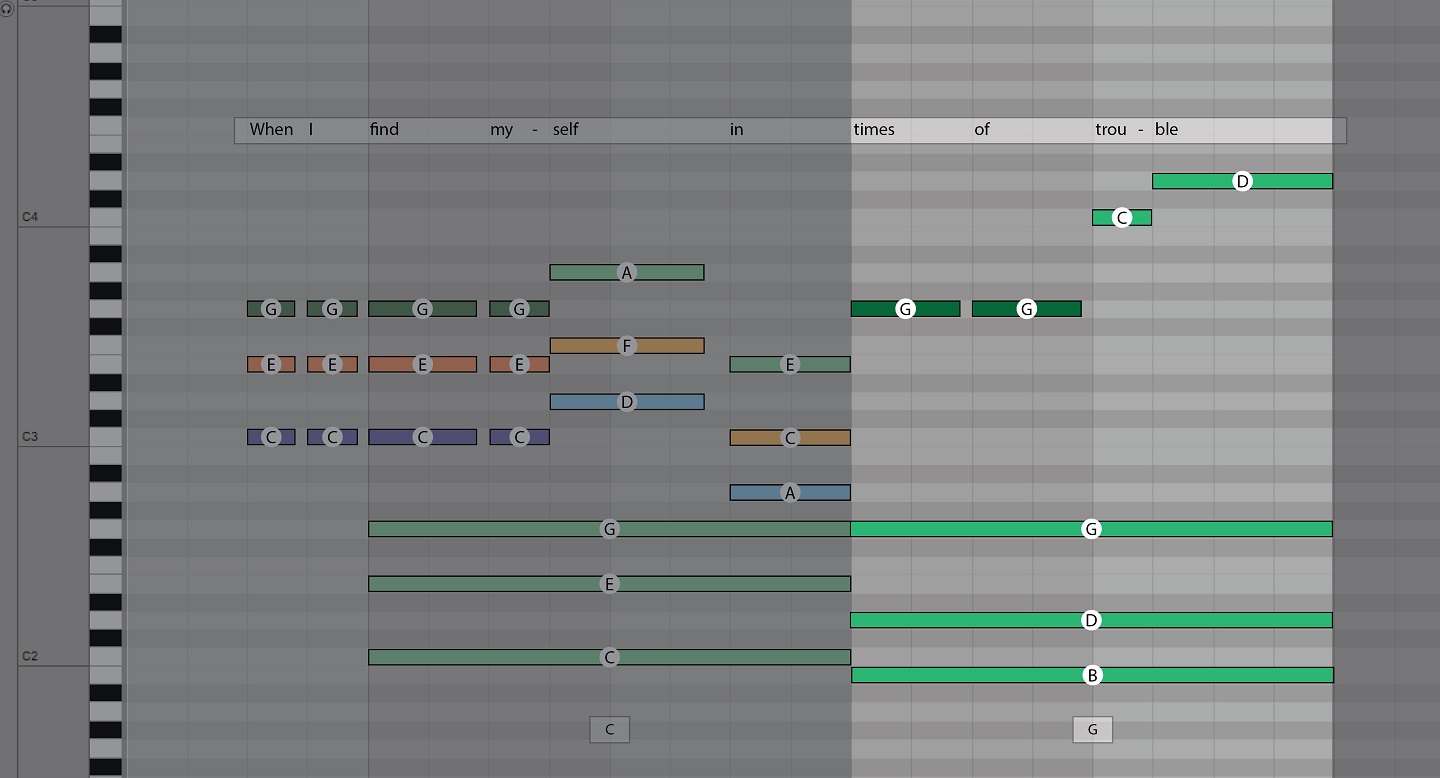The height and width of the screenshot is (778, 1440).
Task: Select the F note badge in the melody
Action: 626,344
